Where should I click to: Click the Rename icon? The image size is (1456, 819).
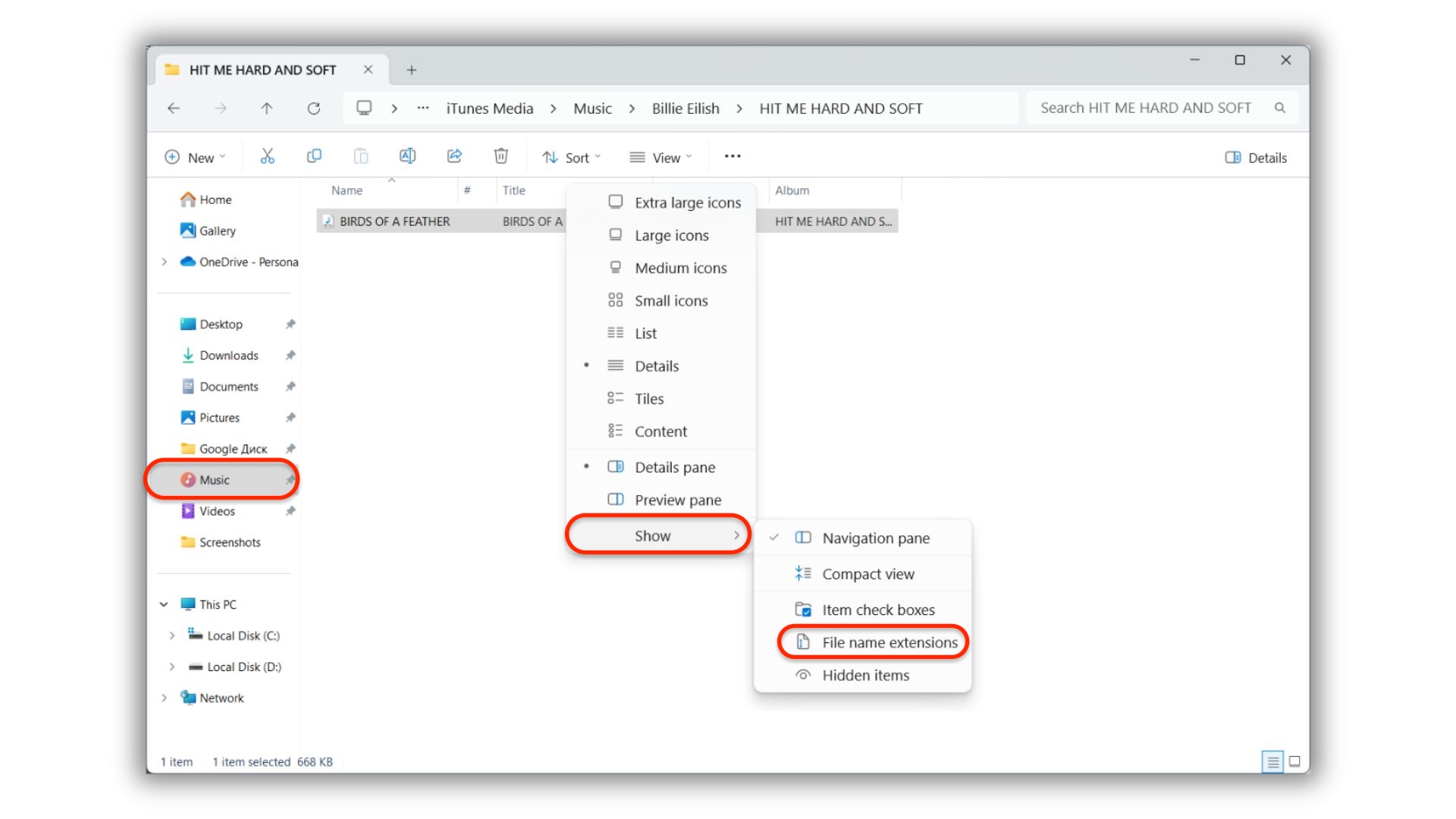point(407,156)
